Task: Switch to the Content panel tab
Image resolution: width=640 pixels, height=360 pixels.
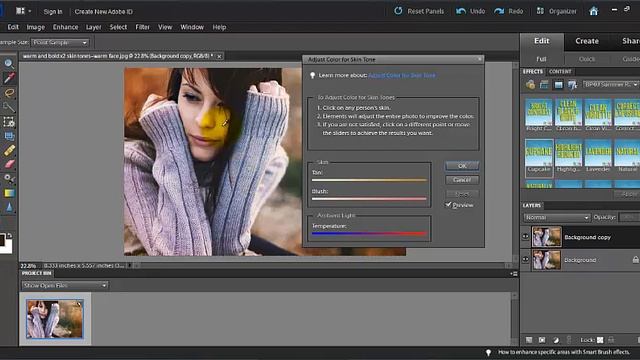Action: [560, 71]
